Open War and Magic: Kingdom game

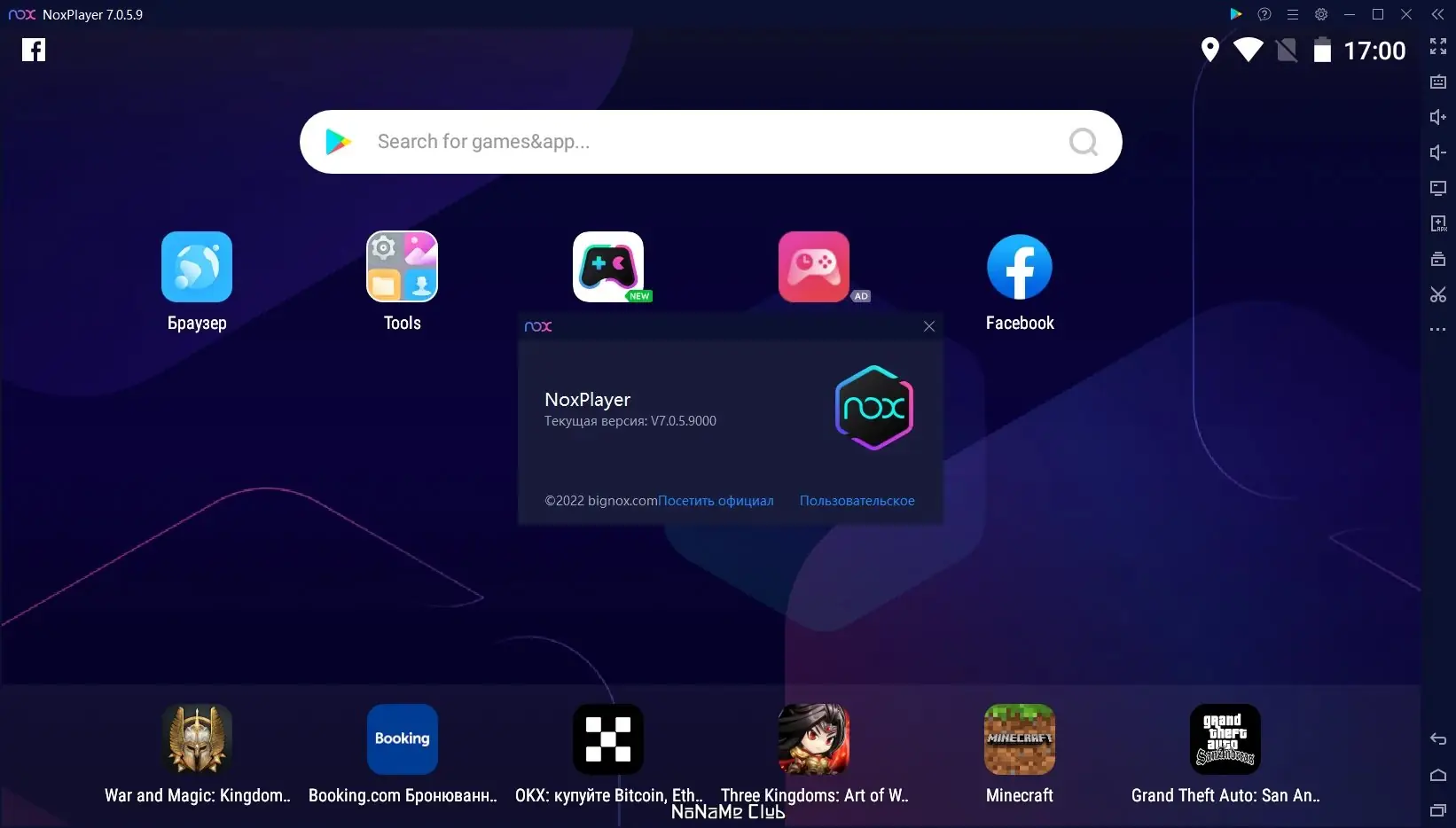197,739
